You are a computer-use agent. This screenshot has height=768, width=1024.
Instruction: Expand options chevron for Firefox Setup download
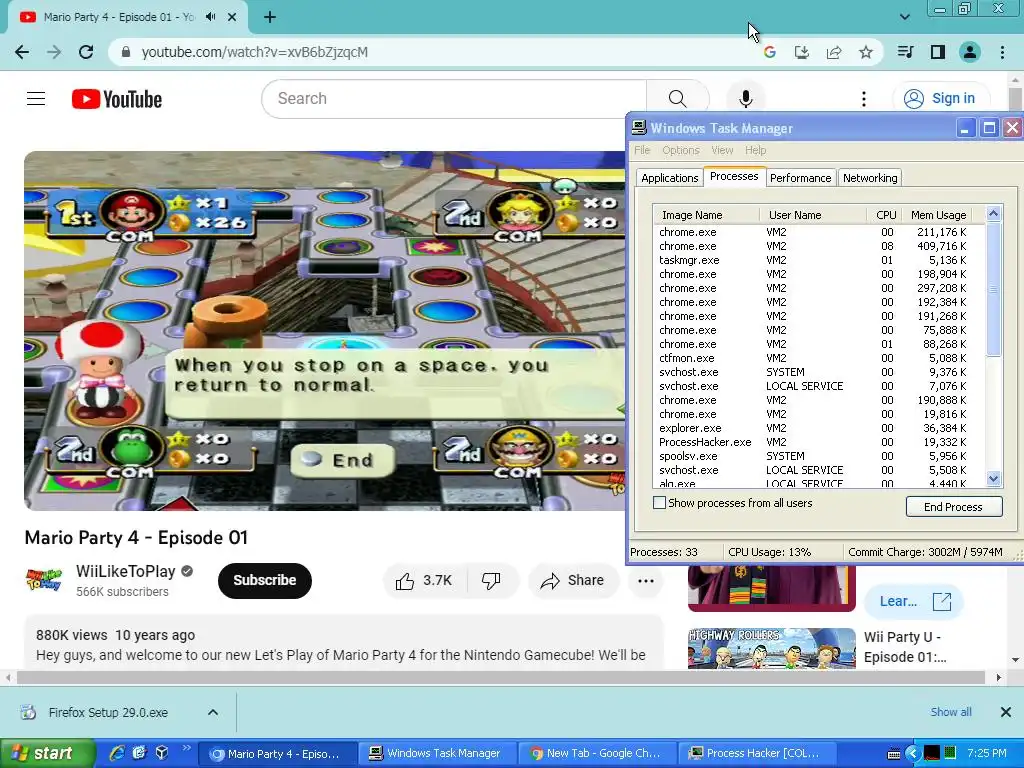[213, 712]
